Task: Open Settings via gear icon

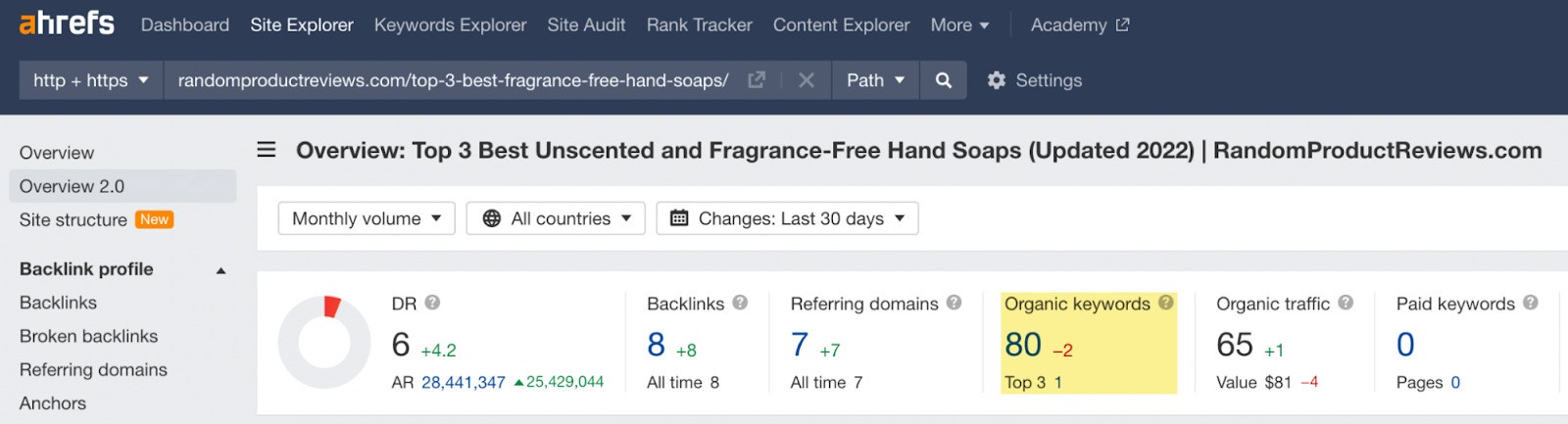Action: [x=1034, y=80]
